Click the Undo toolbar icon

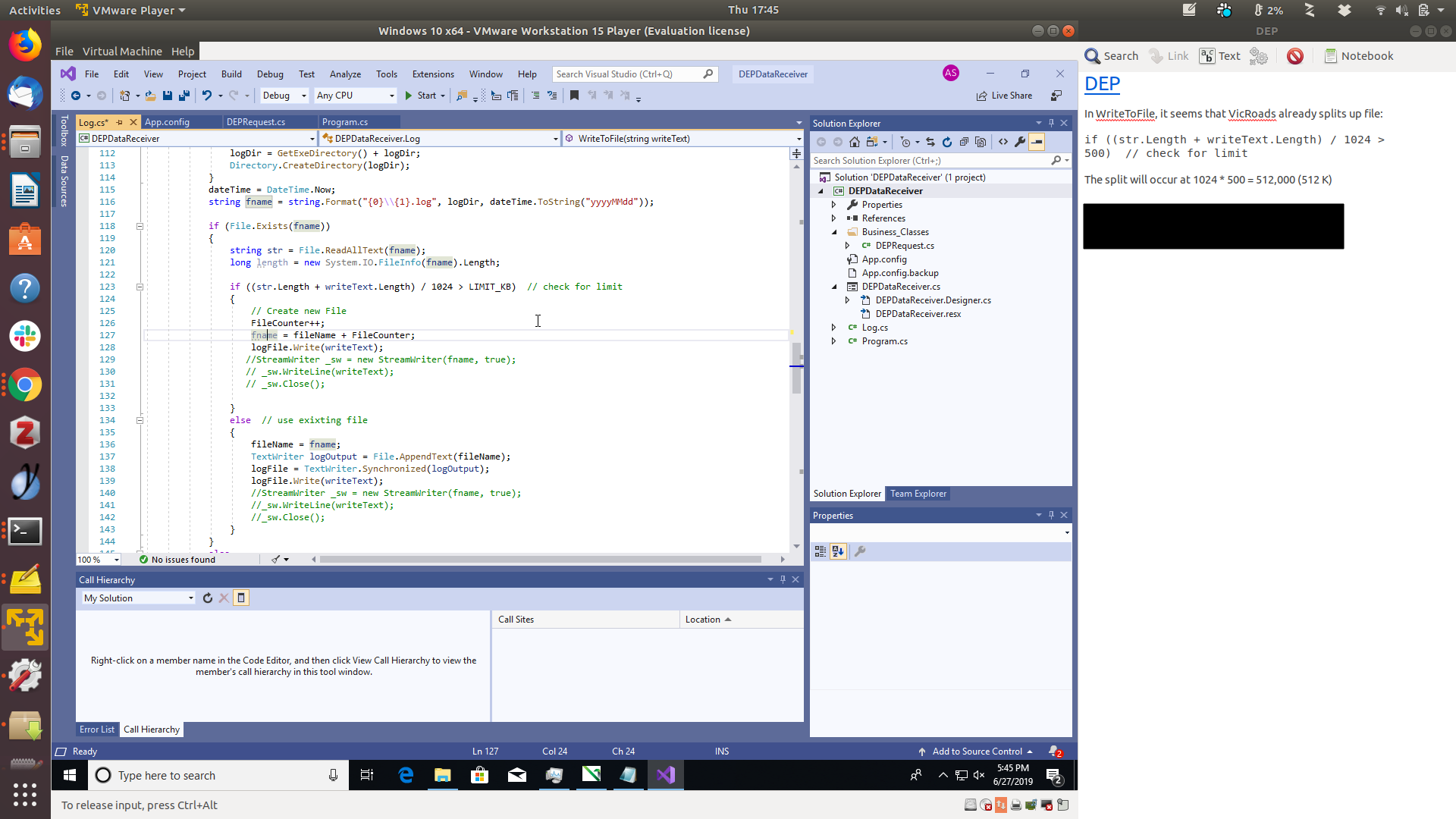click(x=206, y=96)
